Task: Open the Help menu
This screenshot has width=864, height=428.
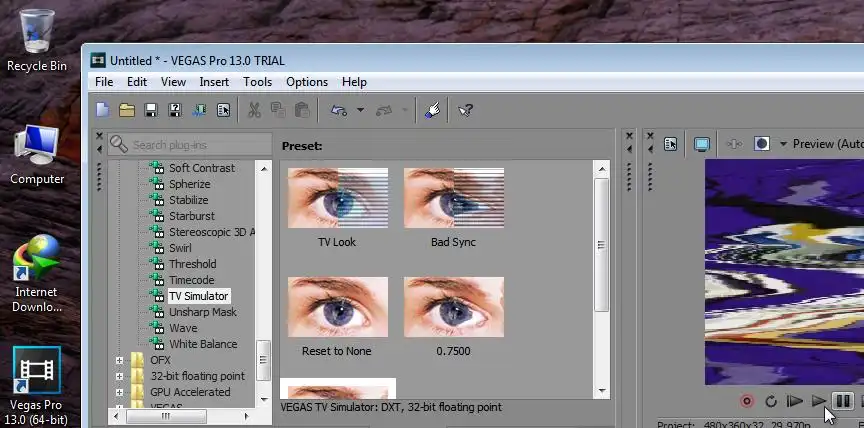Action: 354,82
